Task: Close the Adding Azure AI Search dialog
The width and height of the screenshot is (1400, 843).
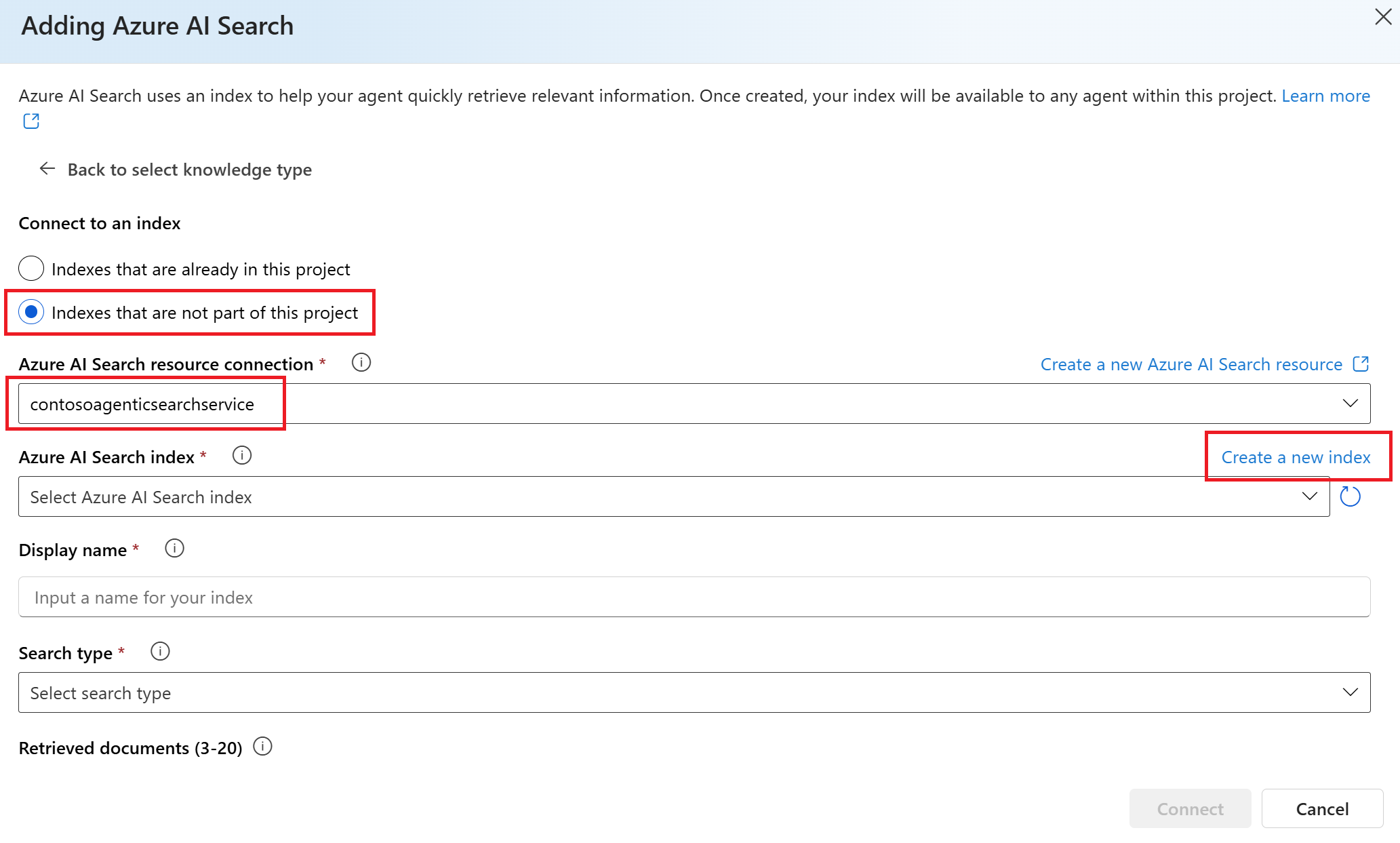Action: tap(1383, 17)
